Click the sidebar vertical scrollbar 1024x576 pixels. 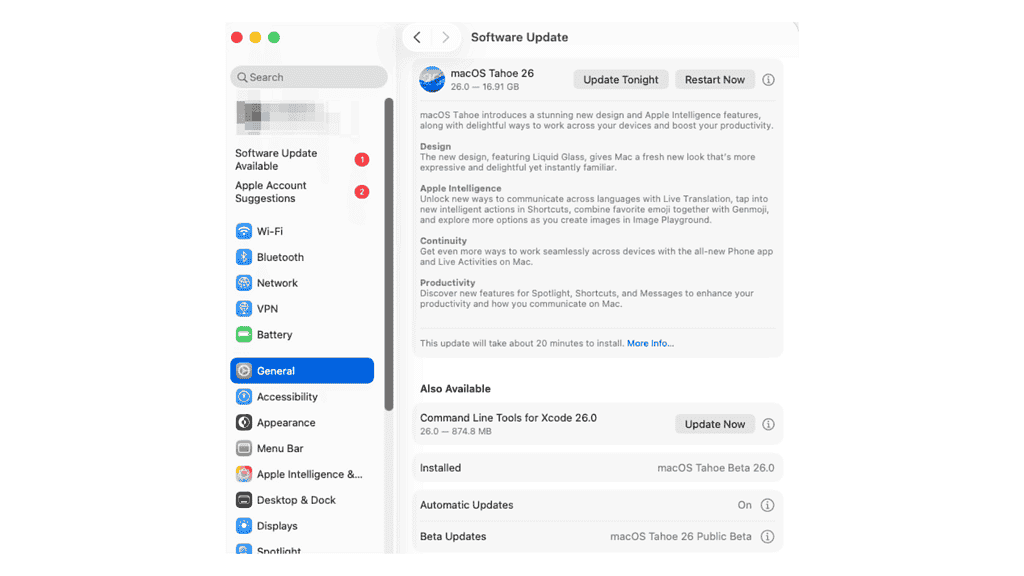click(389, 255)
